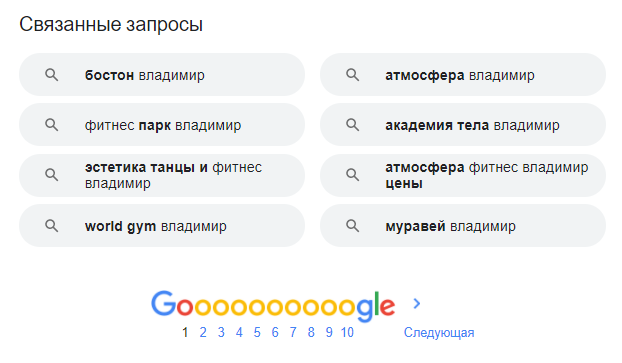Viewport: 622px width, 363px height.
Task: Click the Google pagination logo
Action: 273,305
